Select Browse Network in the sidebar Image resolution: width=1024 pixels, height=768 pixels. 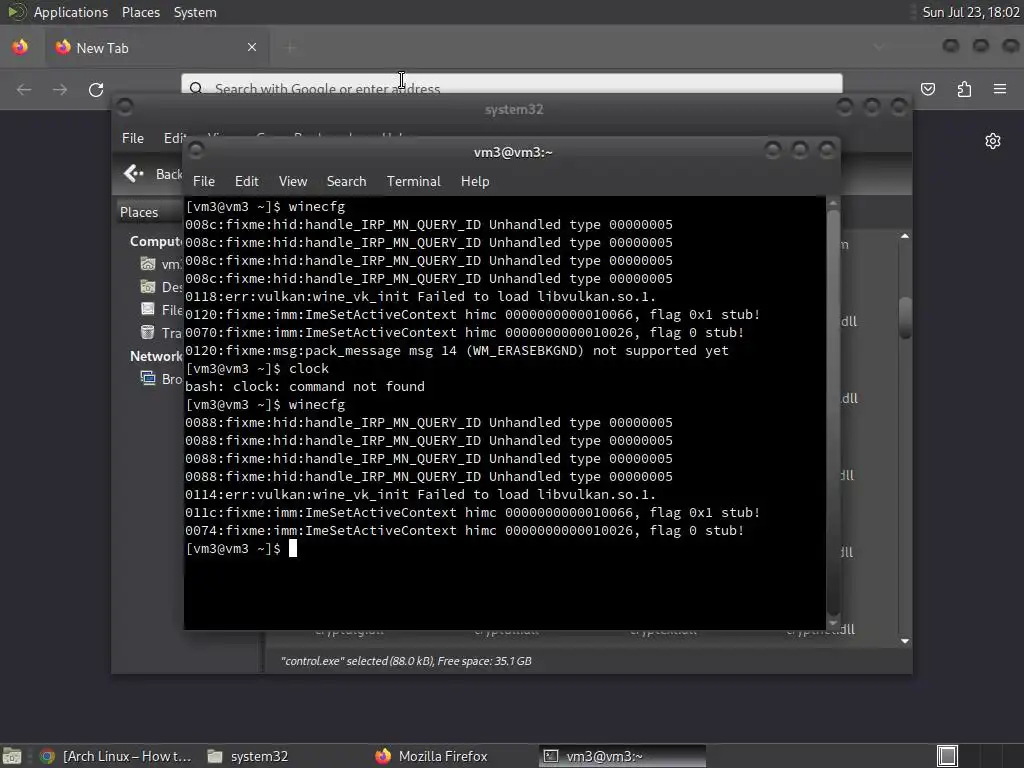161,379
